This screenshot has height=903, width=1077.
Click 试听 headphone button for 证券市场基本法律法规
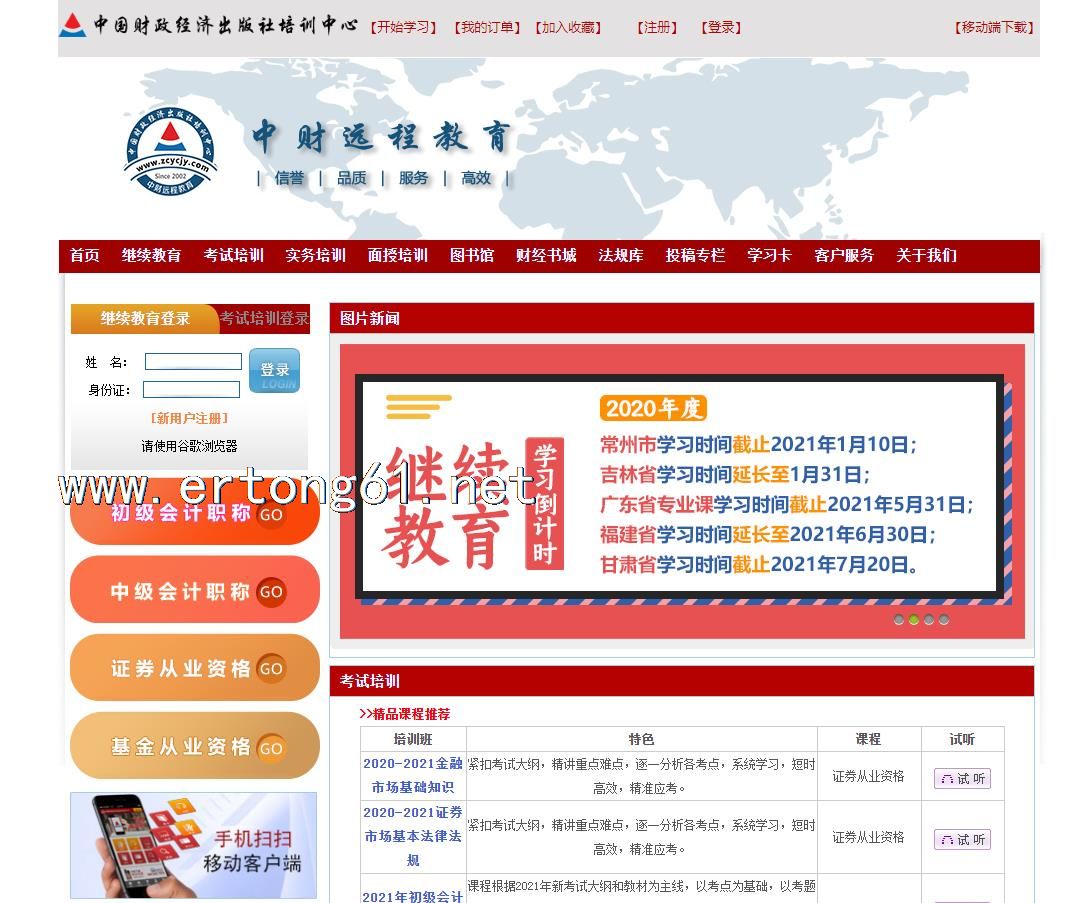[x=962, y=839]
